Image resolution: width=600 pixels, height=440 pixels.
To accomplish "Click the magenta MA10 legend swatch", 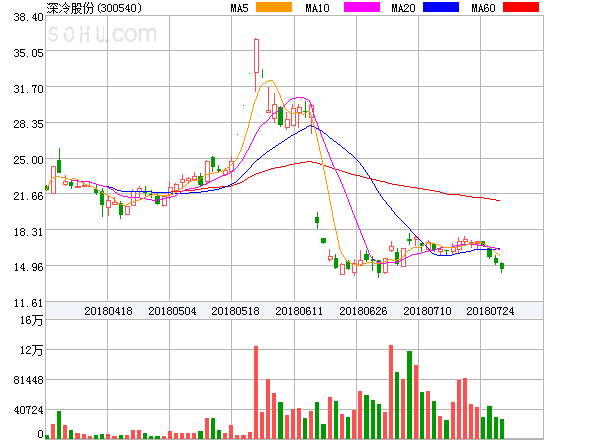I will click(x=362, y=7).
